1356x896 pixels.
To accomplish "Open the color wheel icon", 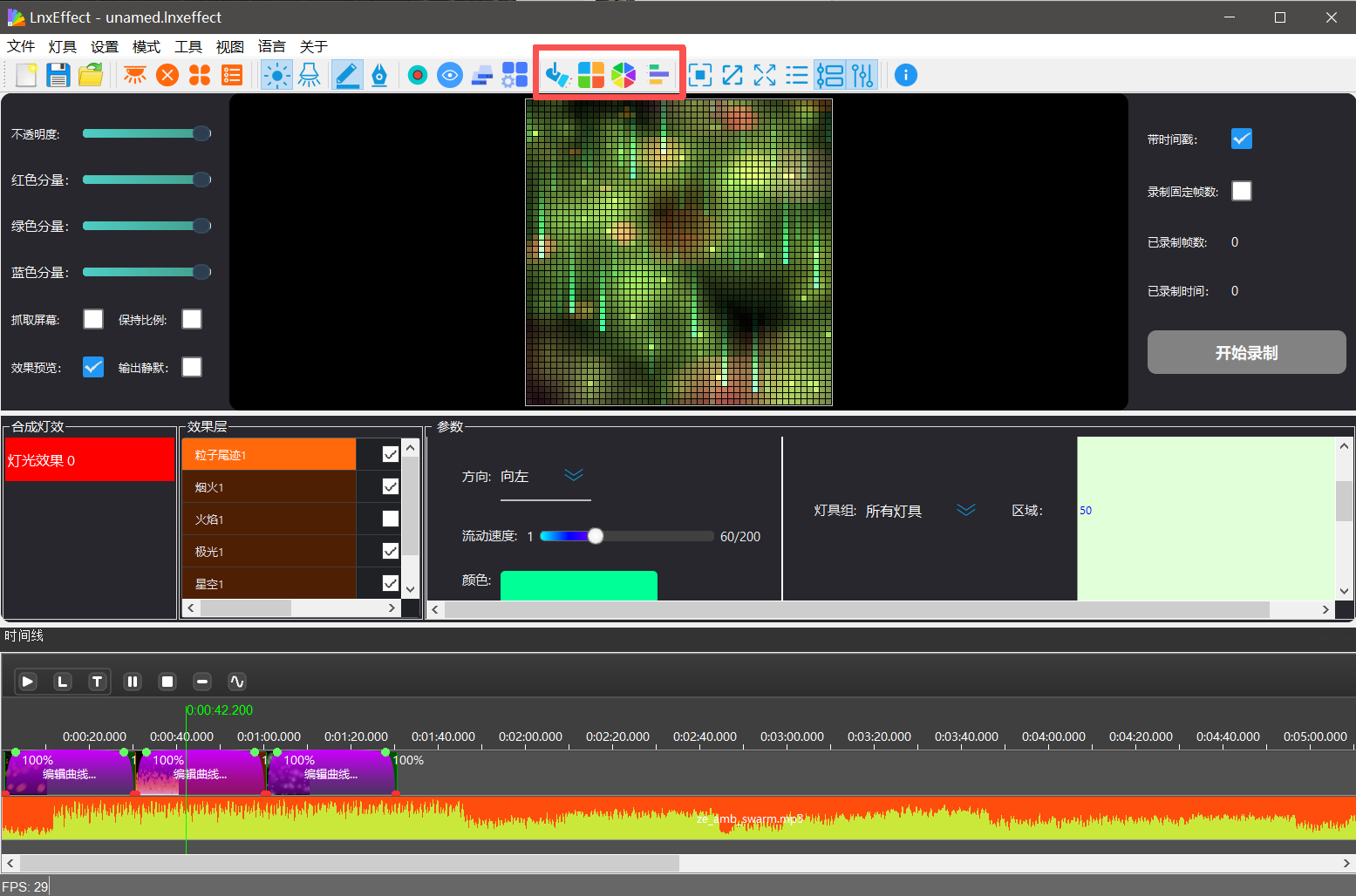I will 623,76.
